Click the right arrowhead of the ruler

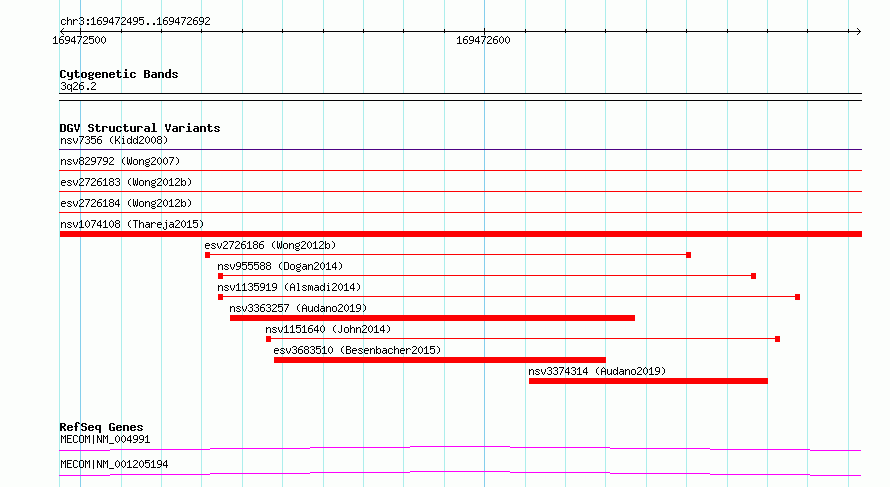pos(858,31)
